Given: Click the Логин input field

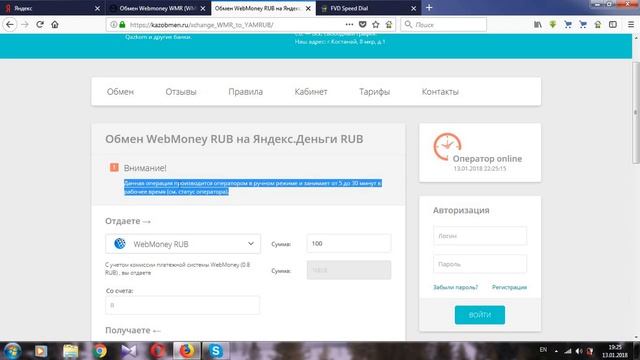Looking at the screenshot, I should coord(480,236).
